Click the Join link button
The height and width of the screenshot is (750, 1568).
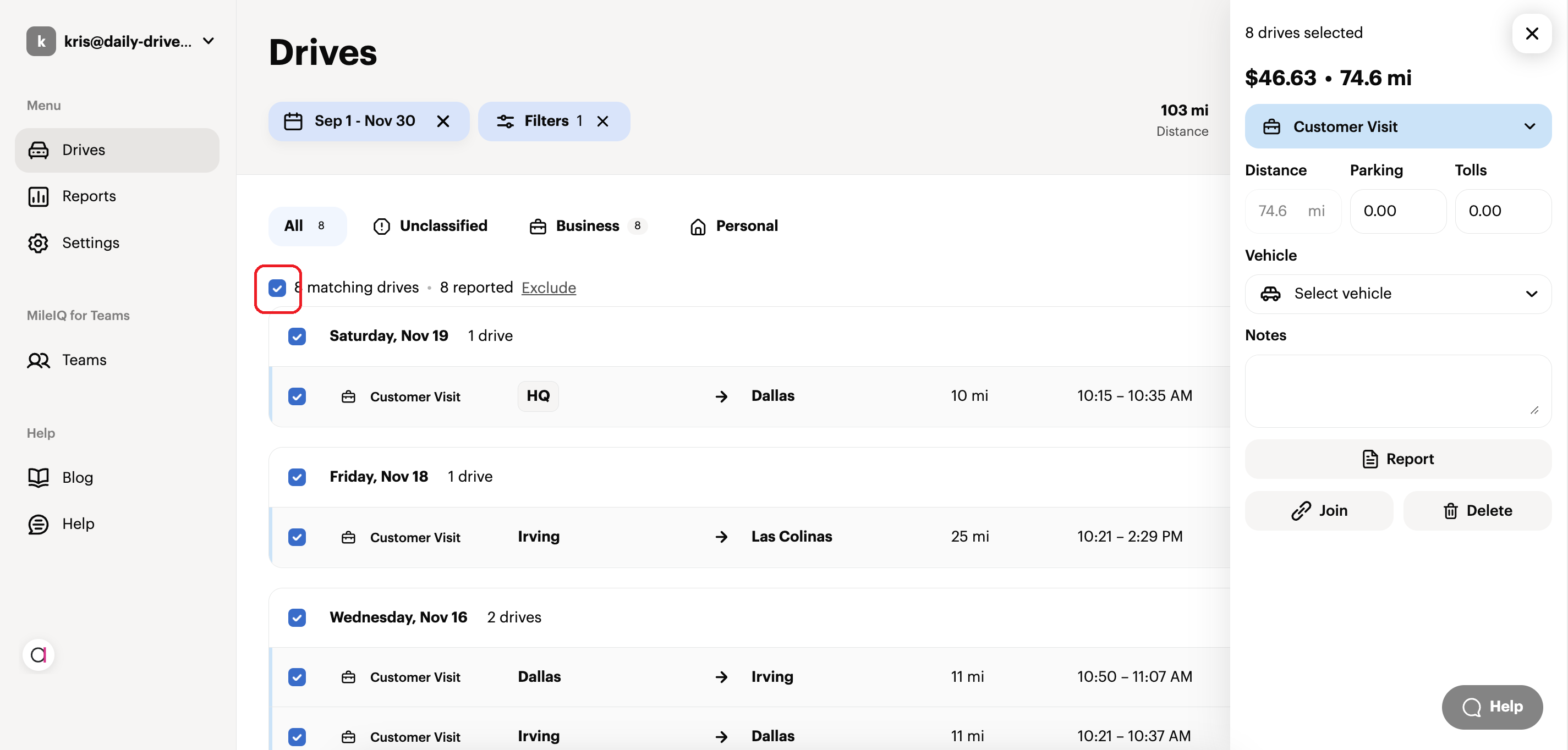pos(1318,510)
